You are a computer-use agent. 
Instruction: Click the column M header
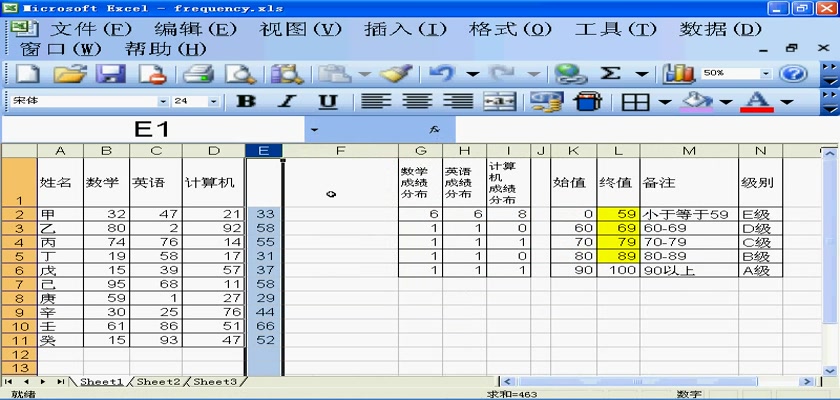tap(688, 151)
